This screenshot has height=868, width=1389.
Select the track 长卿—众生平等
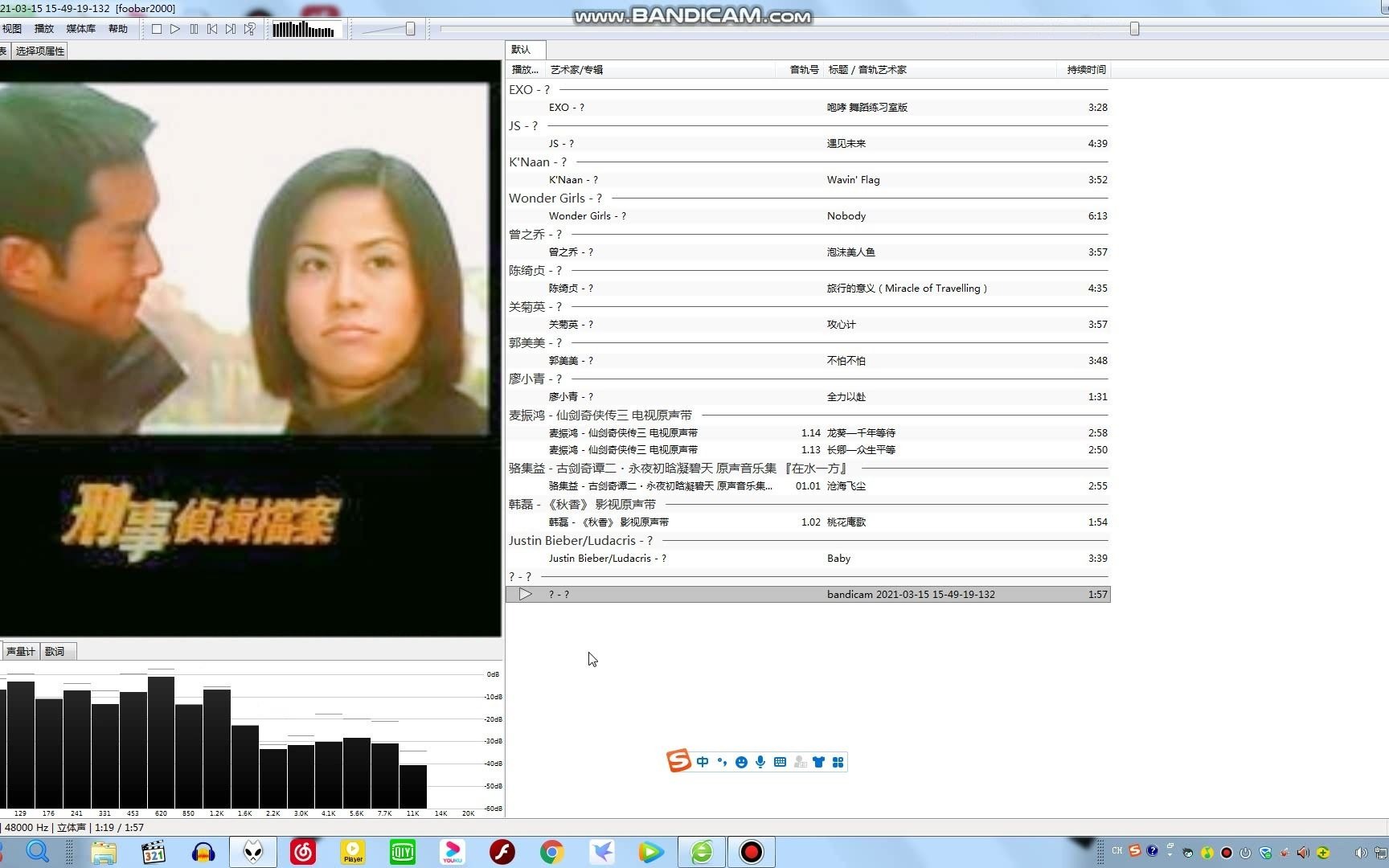(x=808, y=450)
